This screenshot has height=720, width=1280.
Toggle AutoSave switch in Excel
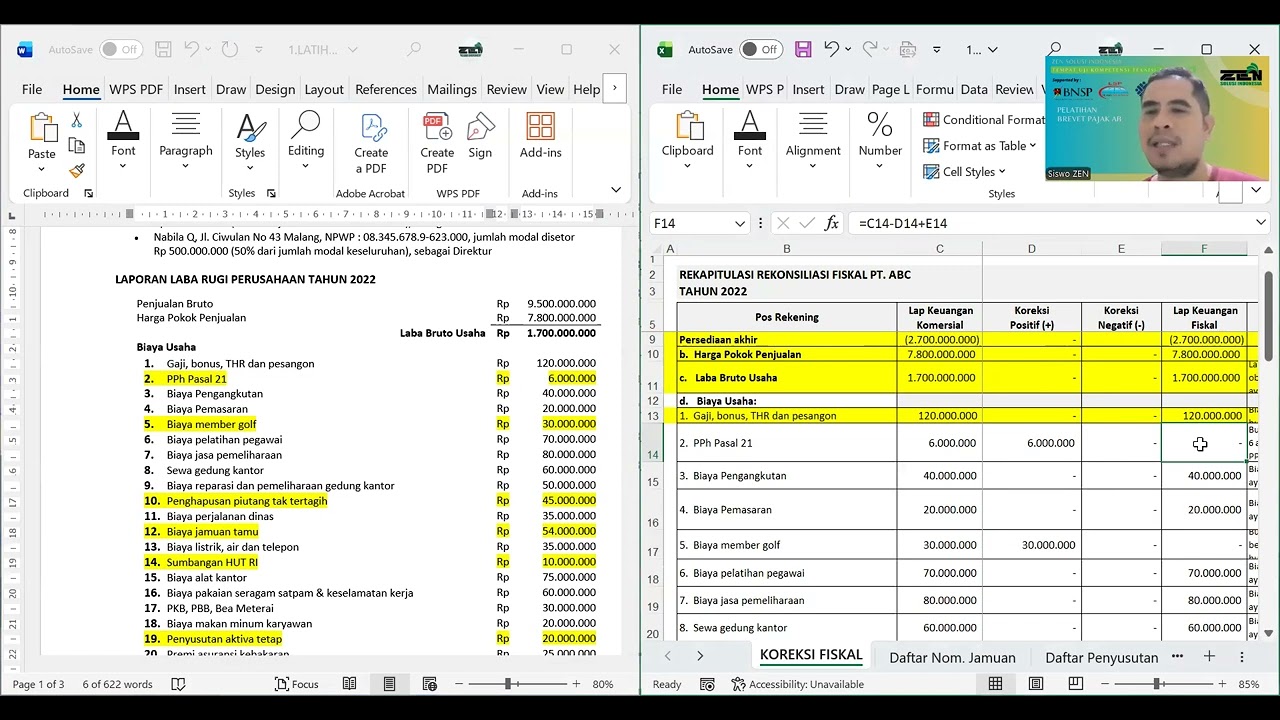pyautogui.click(x=760, y=49)
